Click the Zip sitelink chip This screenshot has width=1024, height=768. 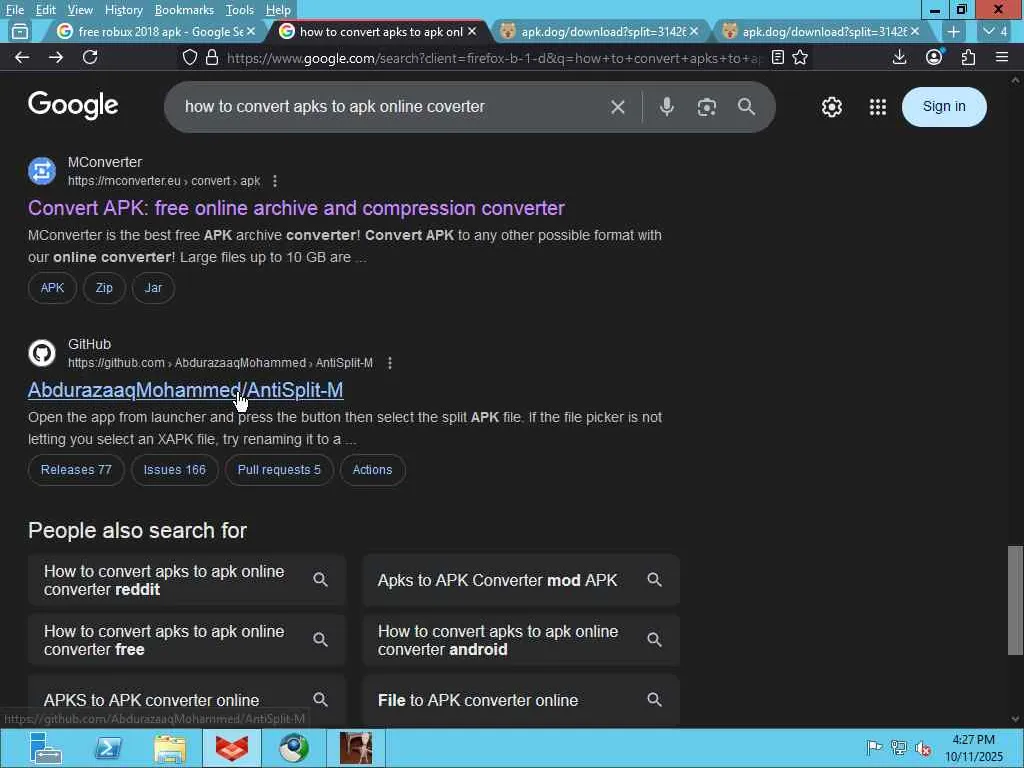pyautogui.click(x=104, y=288)
